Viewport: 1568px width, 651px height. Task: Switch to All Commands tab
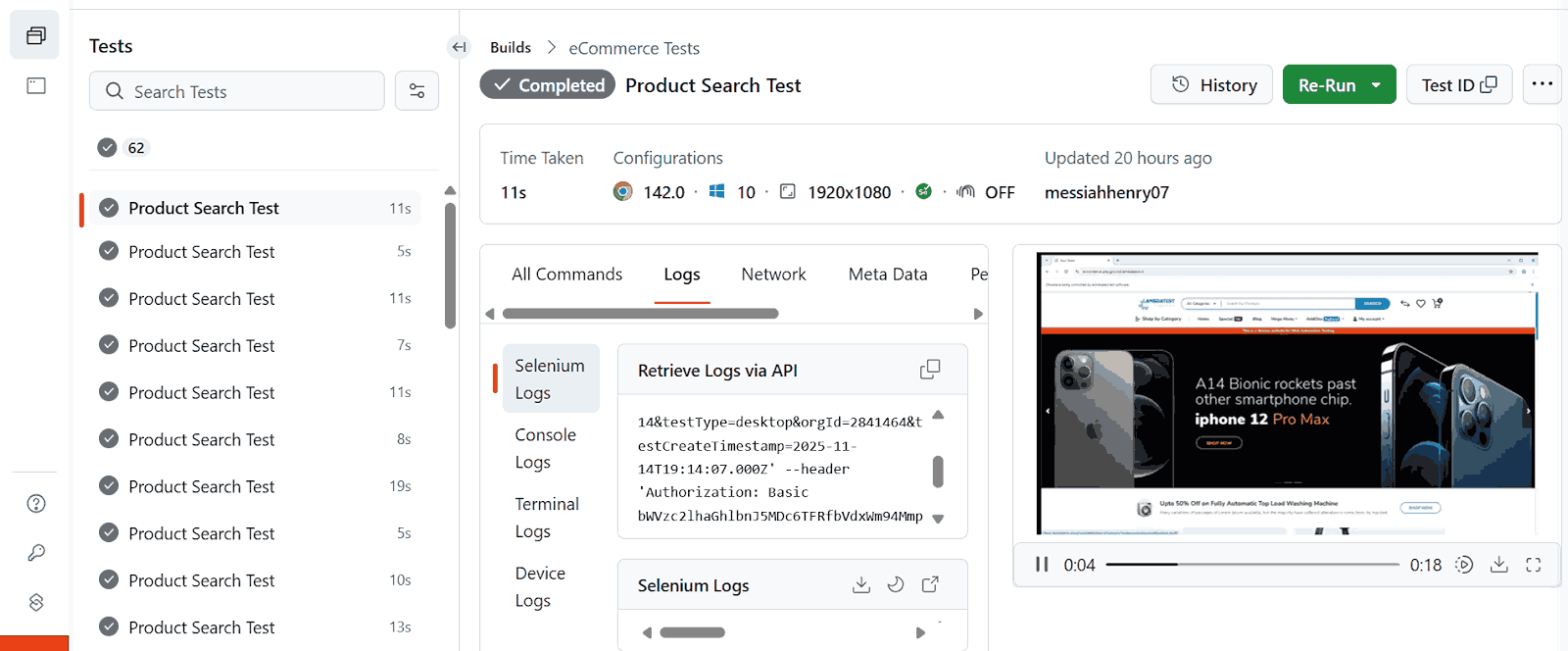(566, 275)
